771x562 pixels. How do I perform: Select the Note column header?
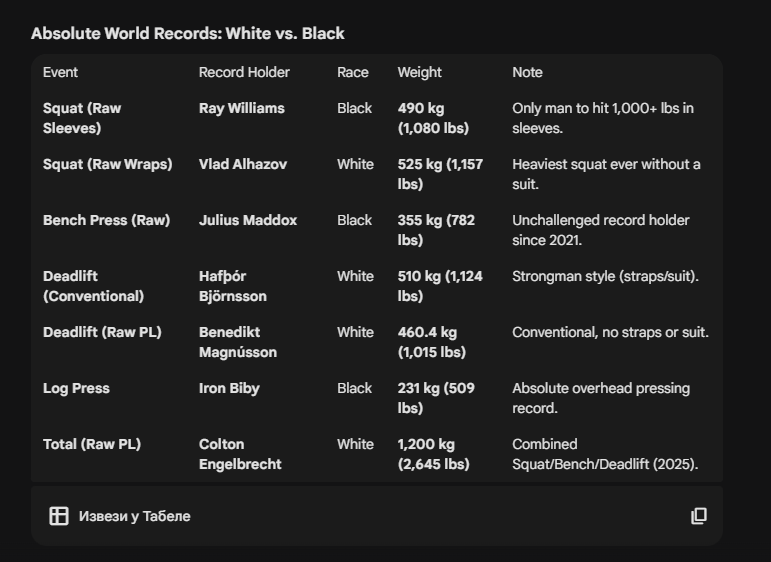[527, 72]
